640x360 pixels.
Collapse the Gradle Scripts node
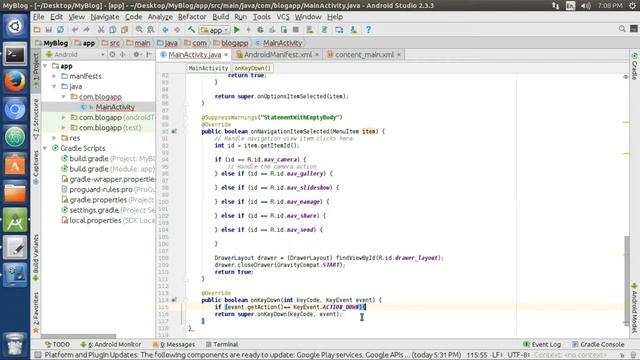[45, 148]
